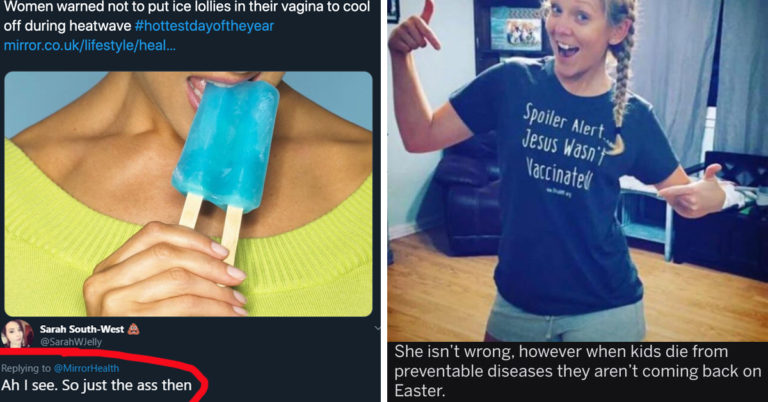
Task: Open the #hottestdayoftheyear hashtag link
Action: click(x=204, y=25)
